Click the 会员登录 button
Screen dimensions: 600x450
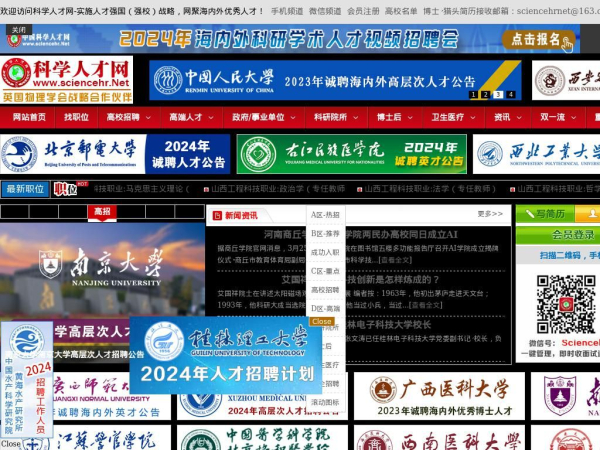558,235
